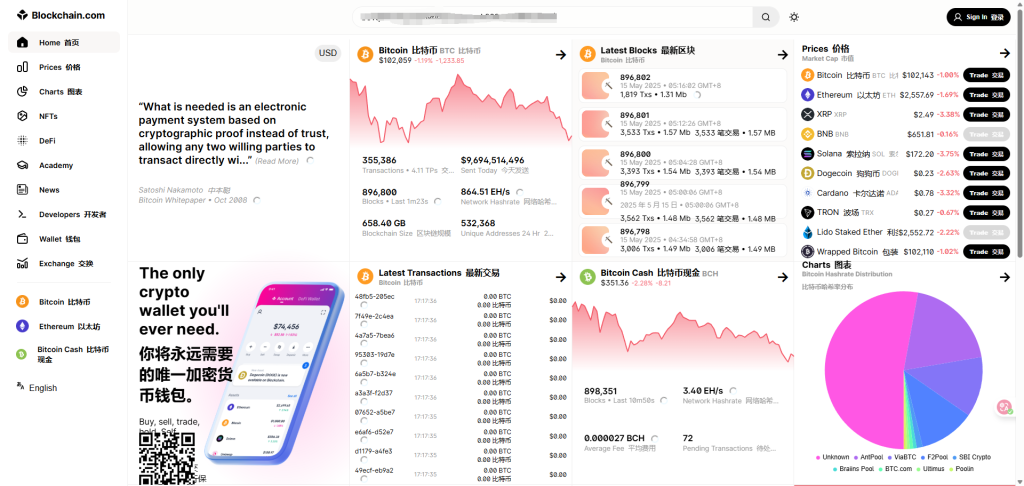Image resolution: width=1024 pixels, height=486 pixels.
Task: Open Bitcoin Cash panel arrow
Action: click(783, 278)
